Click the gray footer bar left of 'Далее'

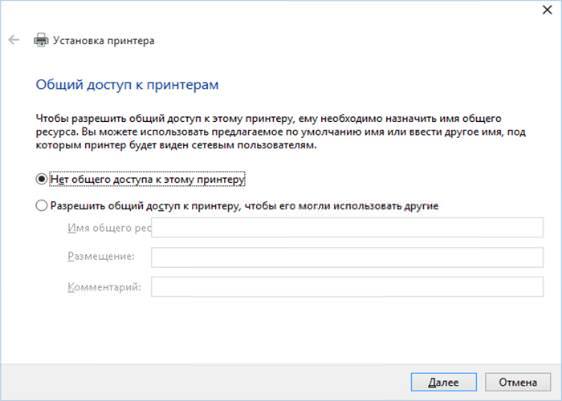[204, 382]
